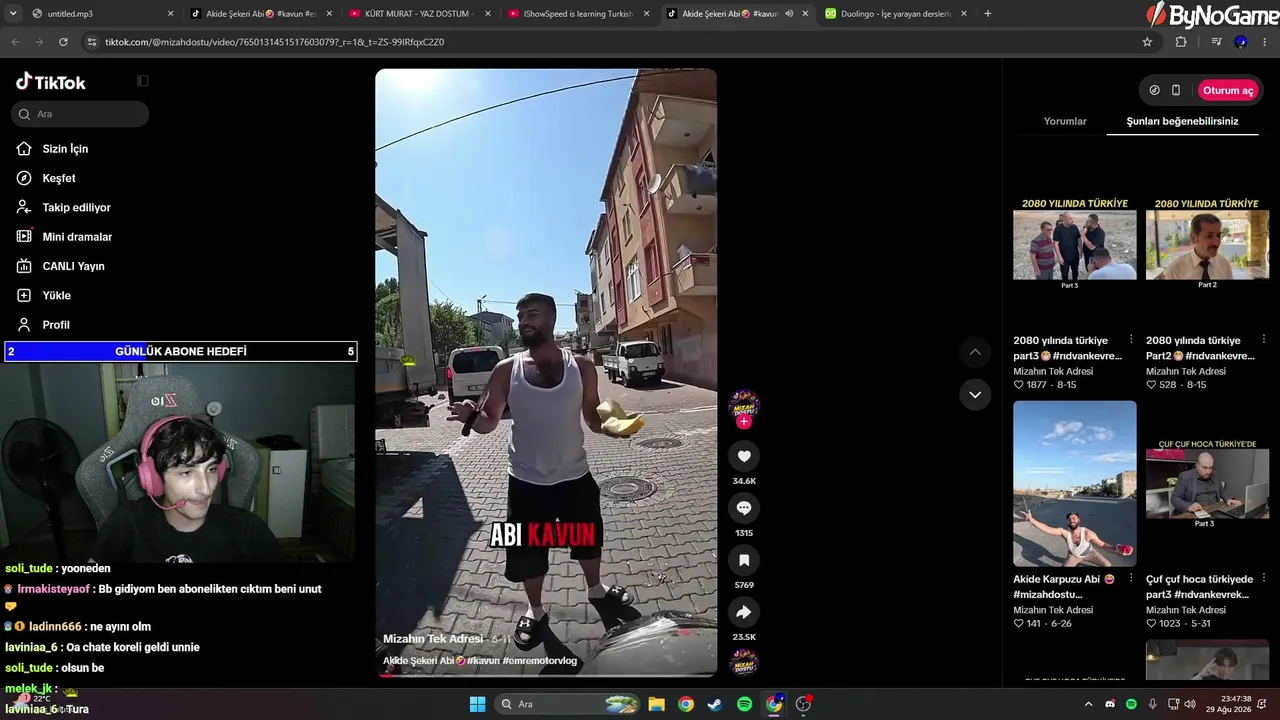Open the phone app icon in header
This screenshot has height=720, width=1280.
pyautogui.click(x=1176, y=90)
